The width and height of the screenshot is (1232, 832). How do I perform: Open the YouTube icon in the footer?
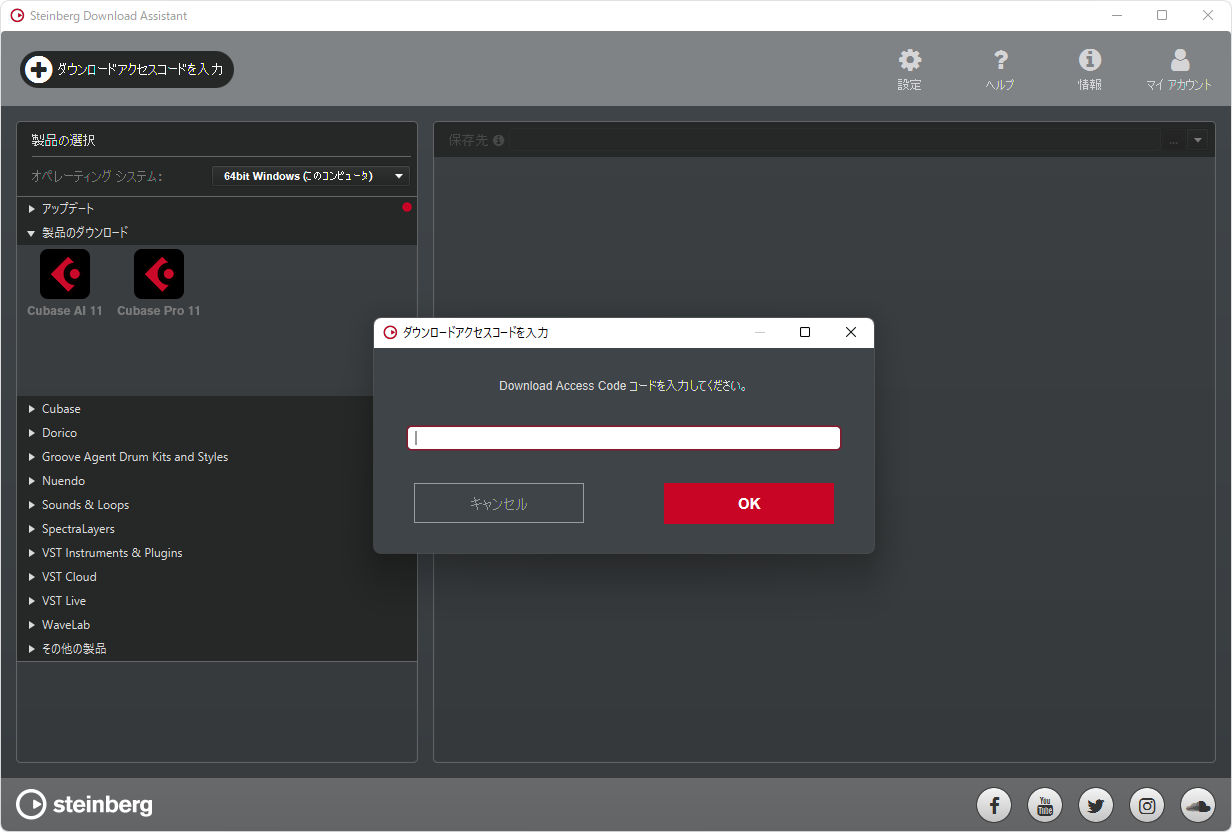[x=1045, y=805]
